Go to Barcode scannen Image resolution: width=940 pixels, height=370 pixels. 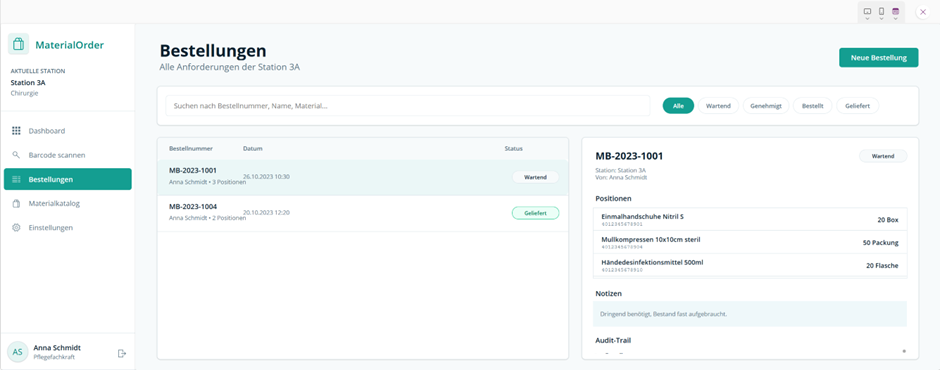click(x=68, y=155)
